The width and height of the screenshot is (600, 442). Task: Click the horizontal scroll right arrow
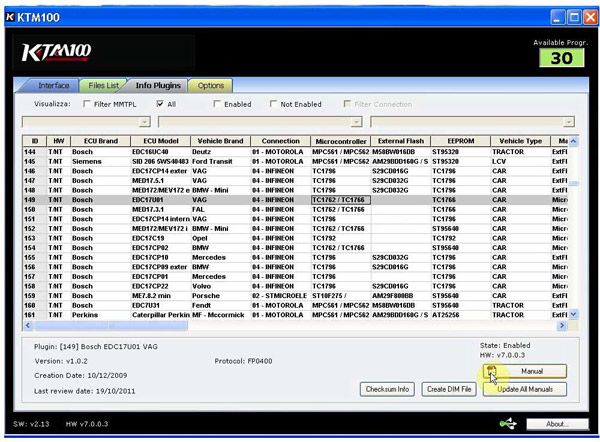click(562, 325)
